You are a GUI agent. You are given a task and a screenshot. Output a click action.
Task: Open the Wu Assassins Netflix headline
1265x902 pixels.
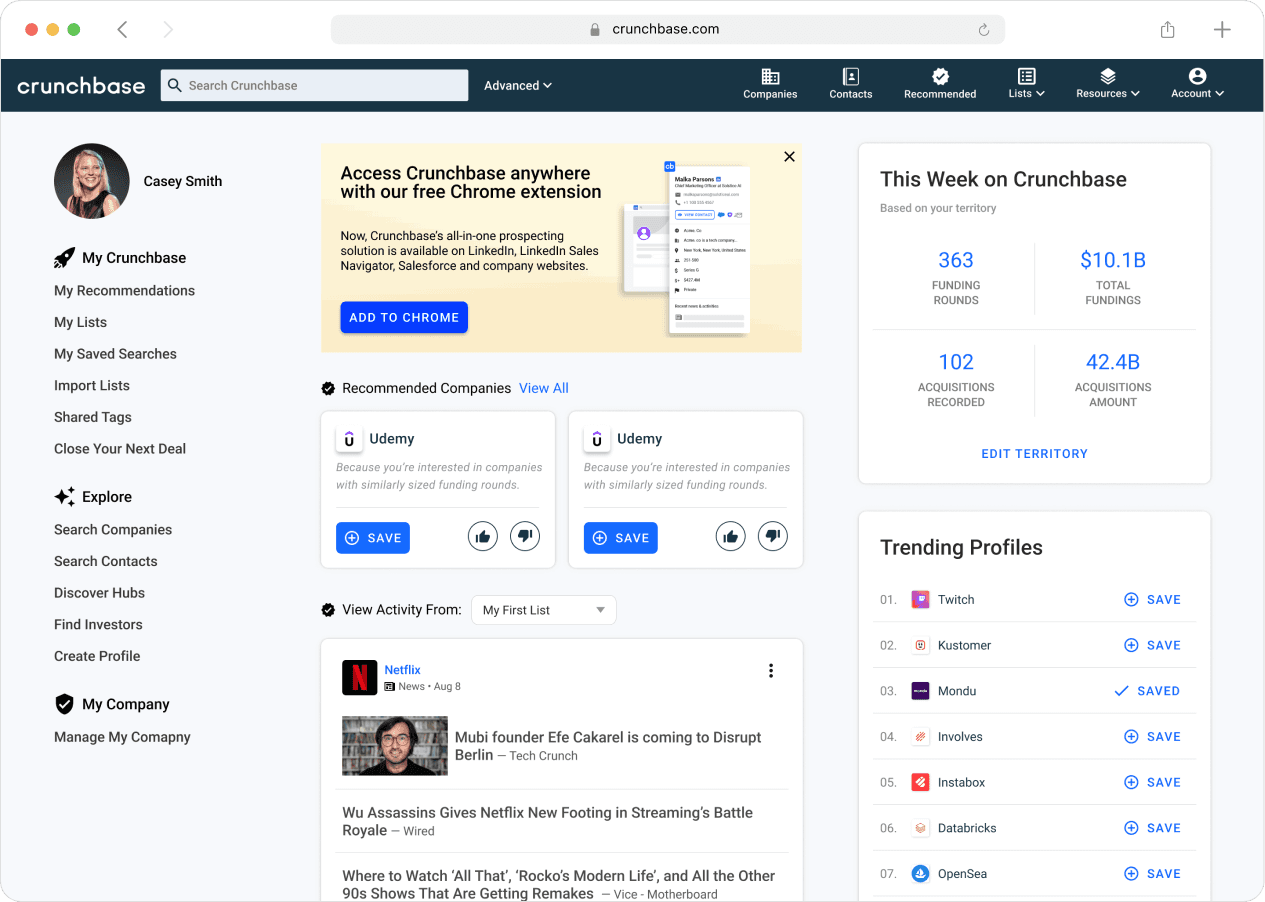pos(547,821)
